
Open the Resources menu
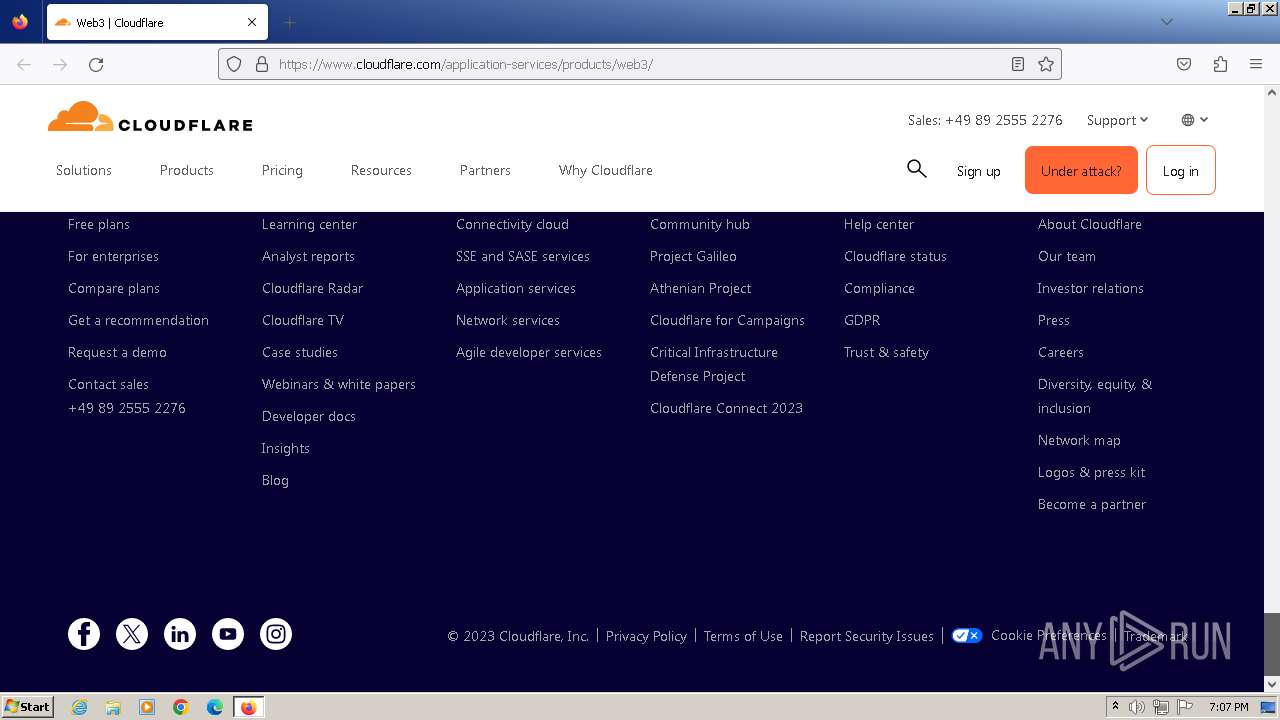pyautogui.click(x=381, y=170)
